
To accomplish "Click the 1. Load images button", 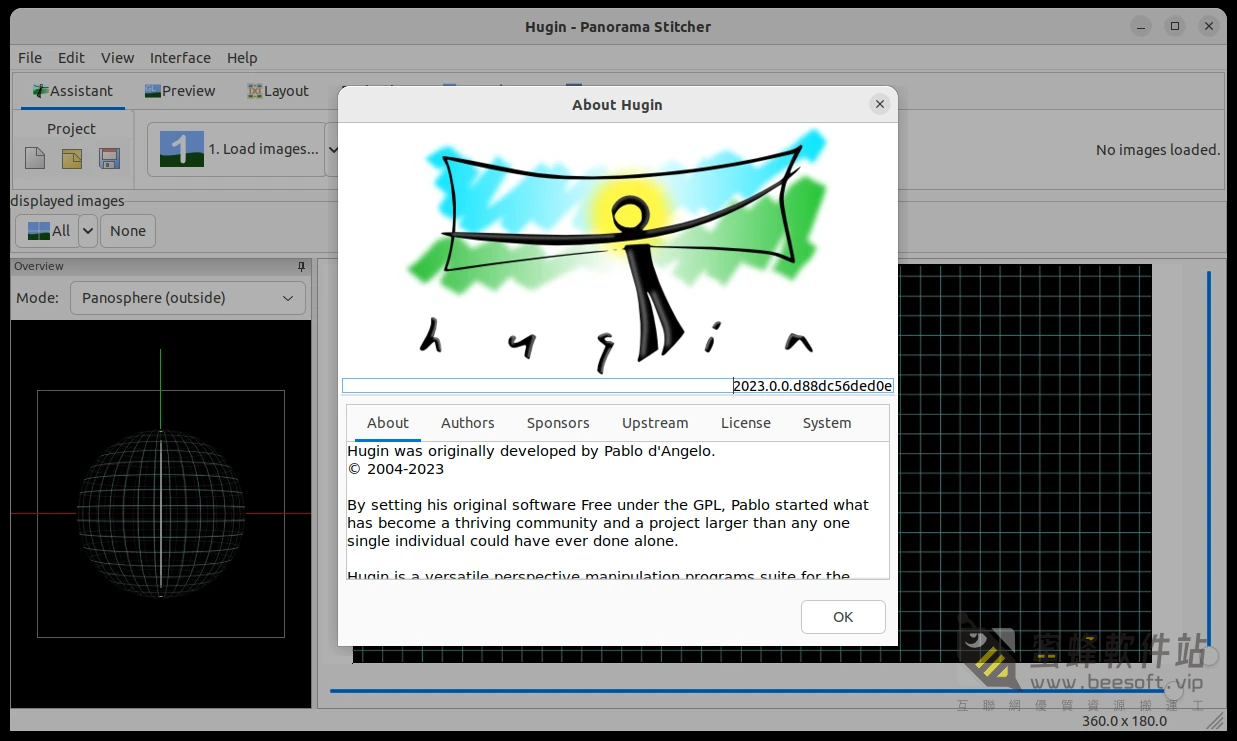I will click(x=237, y=150).
